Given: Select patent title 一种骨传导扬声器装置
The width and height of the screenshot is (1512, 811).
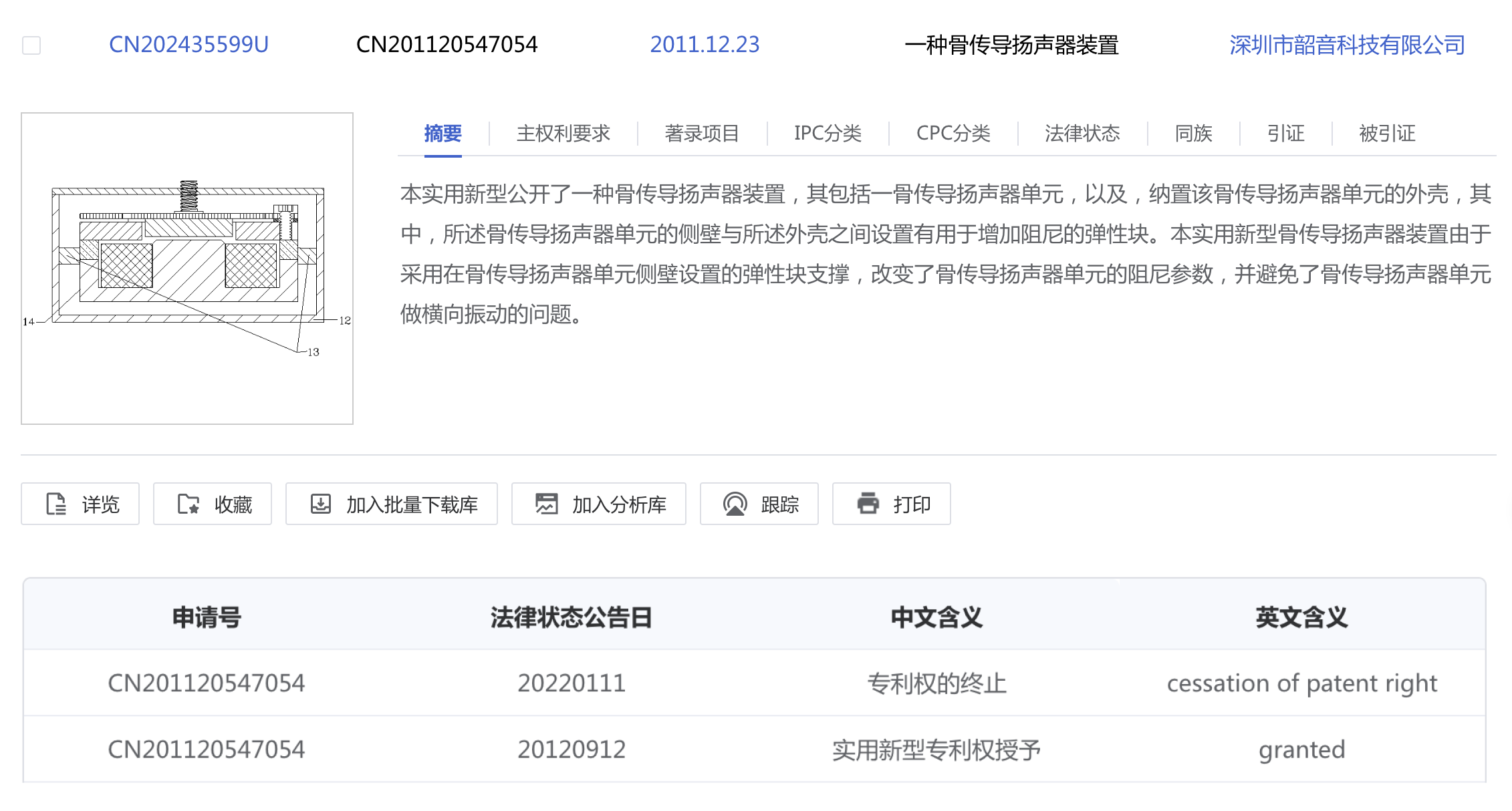Looking at the screenshot, I should pos(1012,45).
